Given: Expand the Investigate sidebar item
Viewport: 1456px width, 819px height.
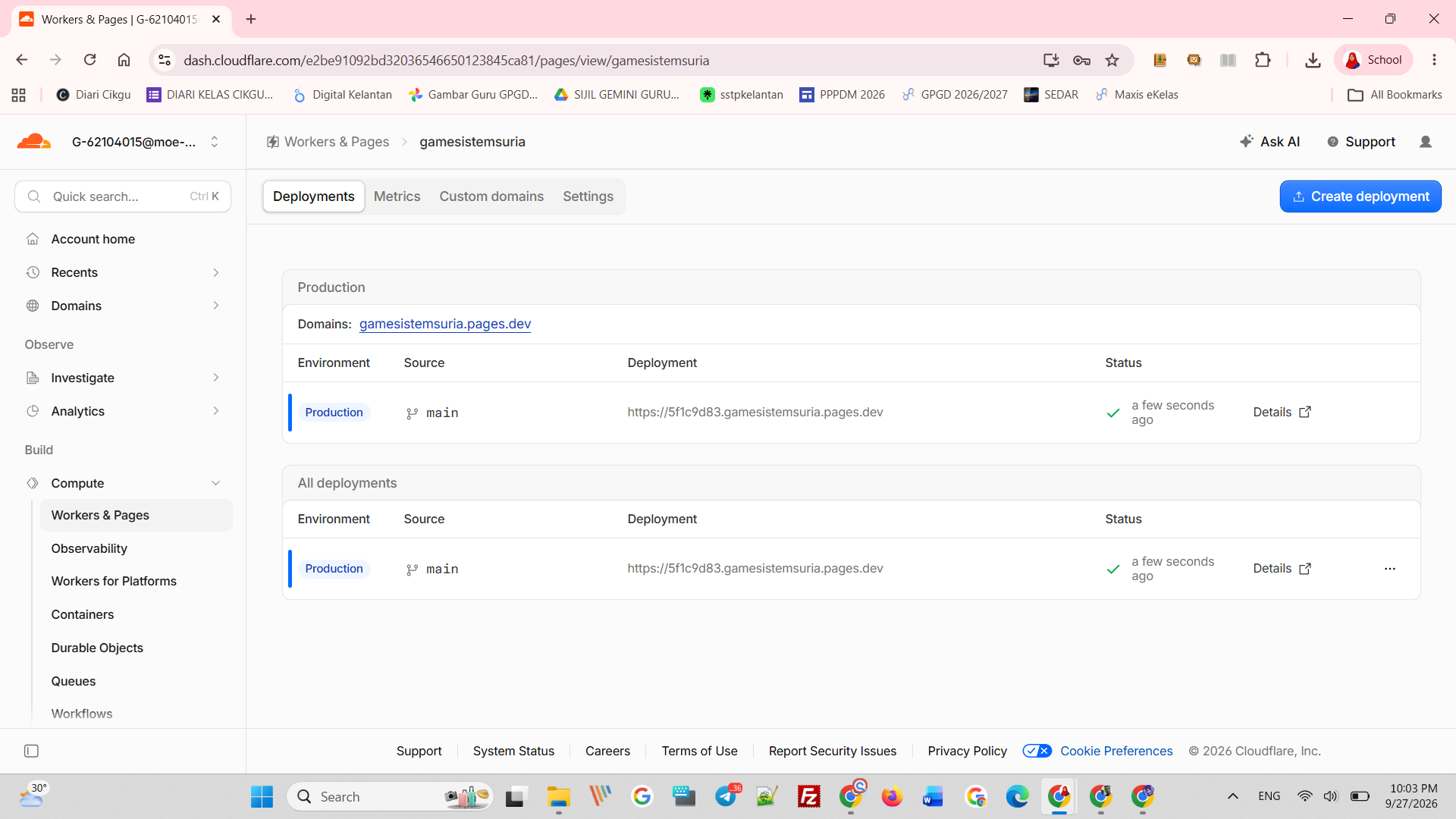Looking at the screenshot, I should pos(124,378).
